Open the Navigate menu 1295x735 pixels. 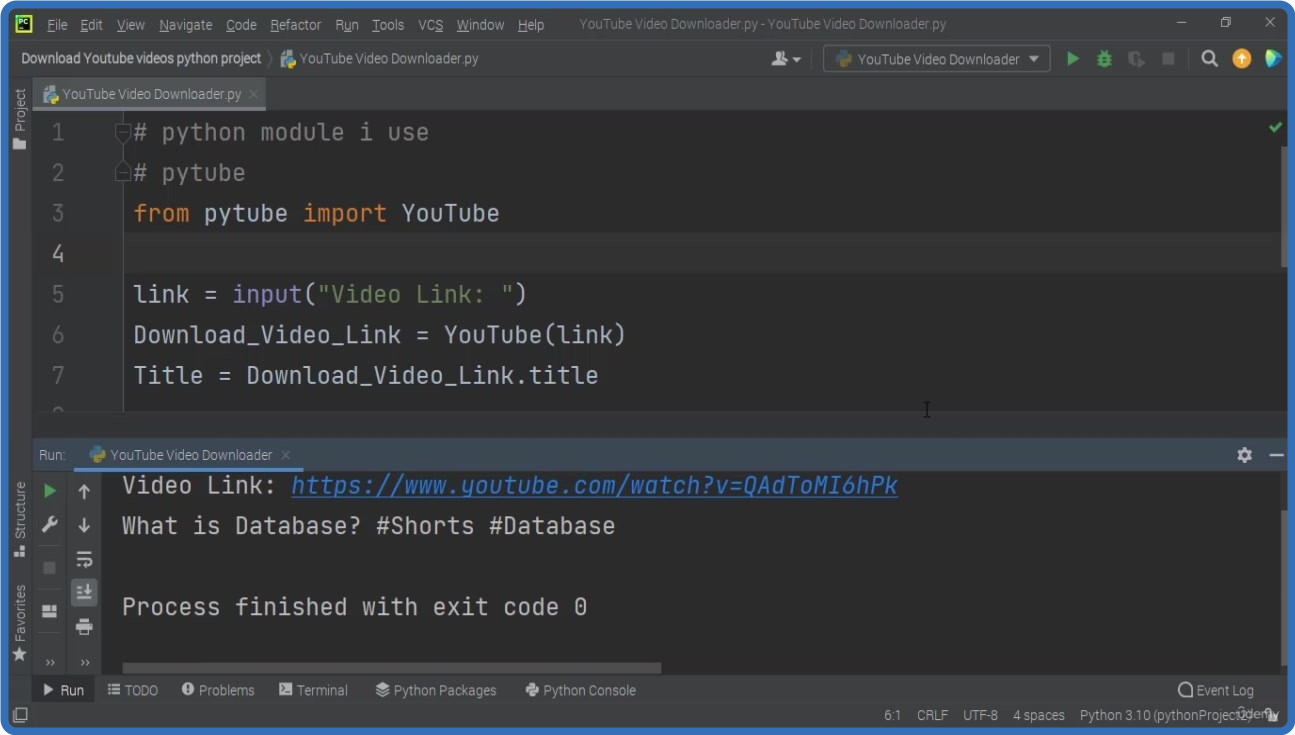coord(185,24)
